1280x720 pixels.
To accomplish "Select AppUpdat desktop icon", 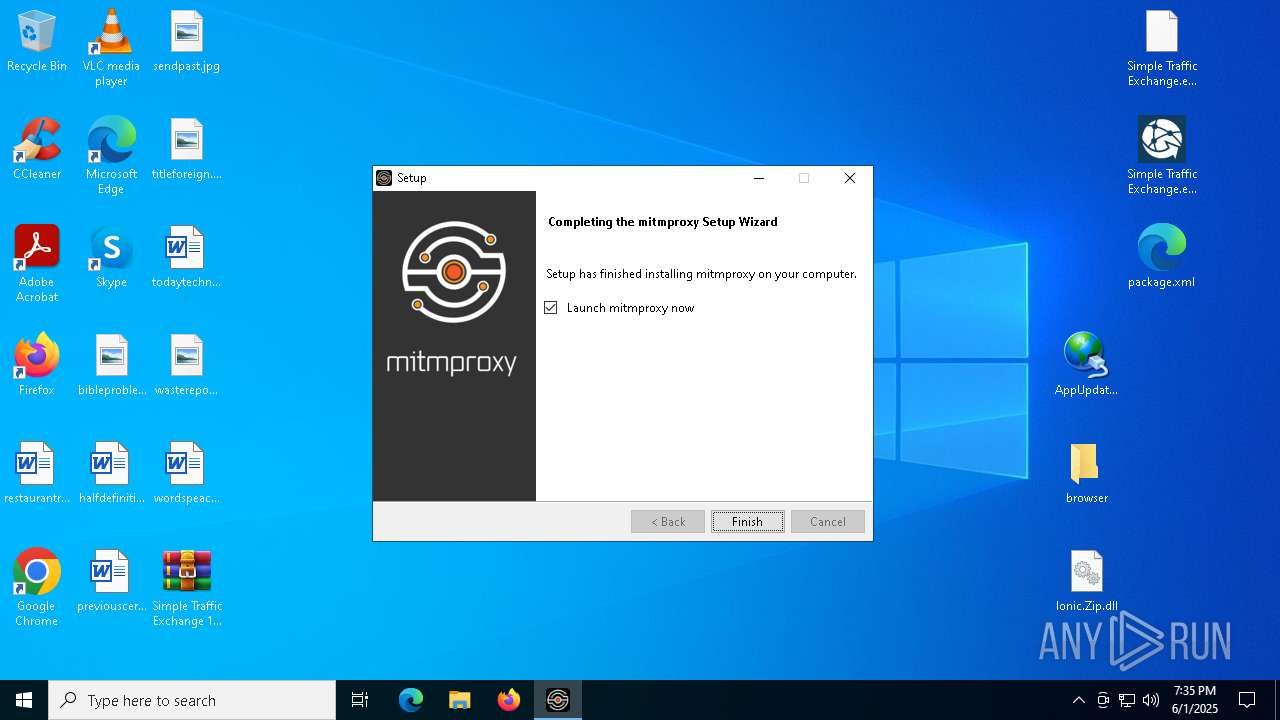I will point(1086,365).
